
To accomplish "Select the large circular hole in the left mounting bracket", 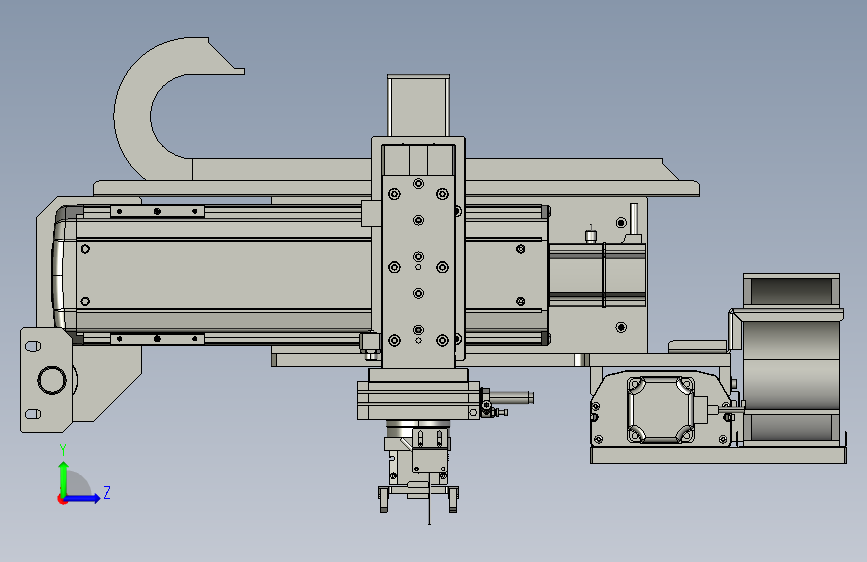I will tap(52, 380).
